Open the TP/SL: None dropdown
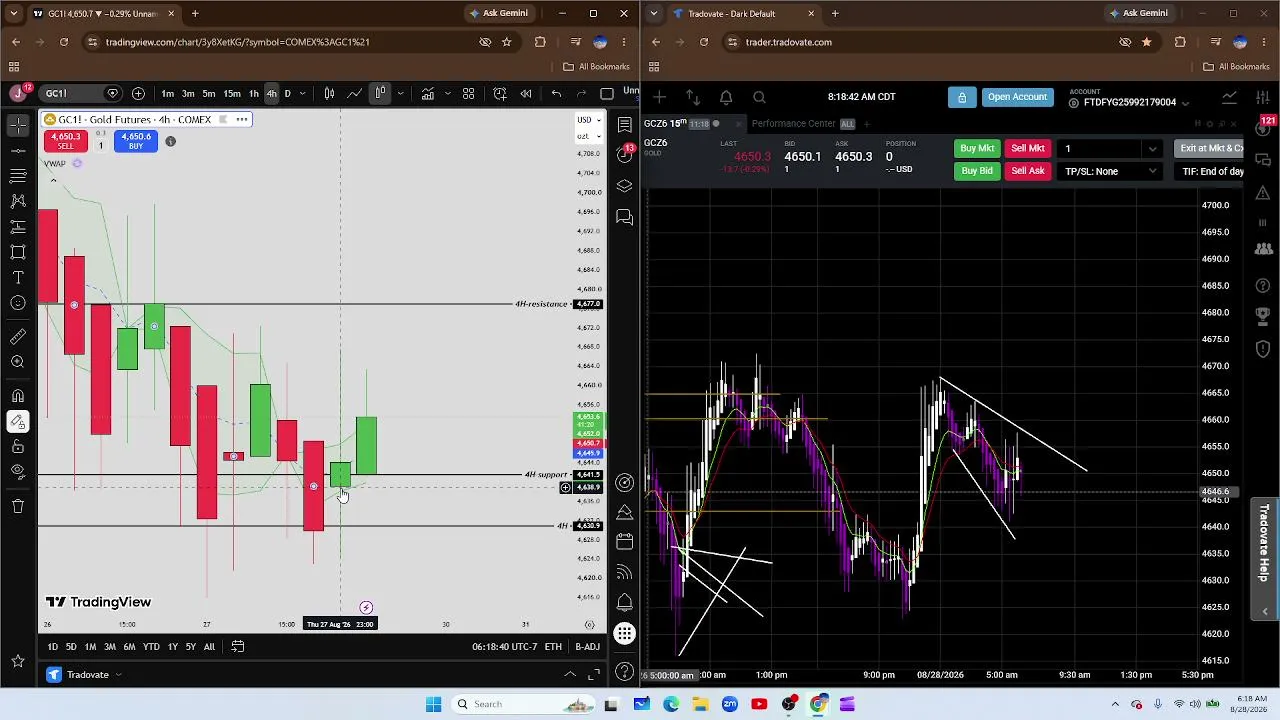The height and width of the screenshot is (720, 1280). click(1110, 171)
